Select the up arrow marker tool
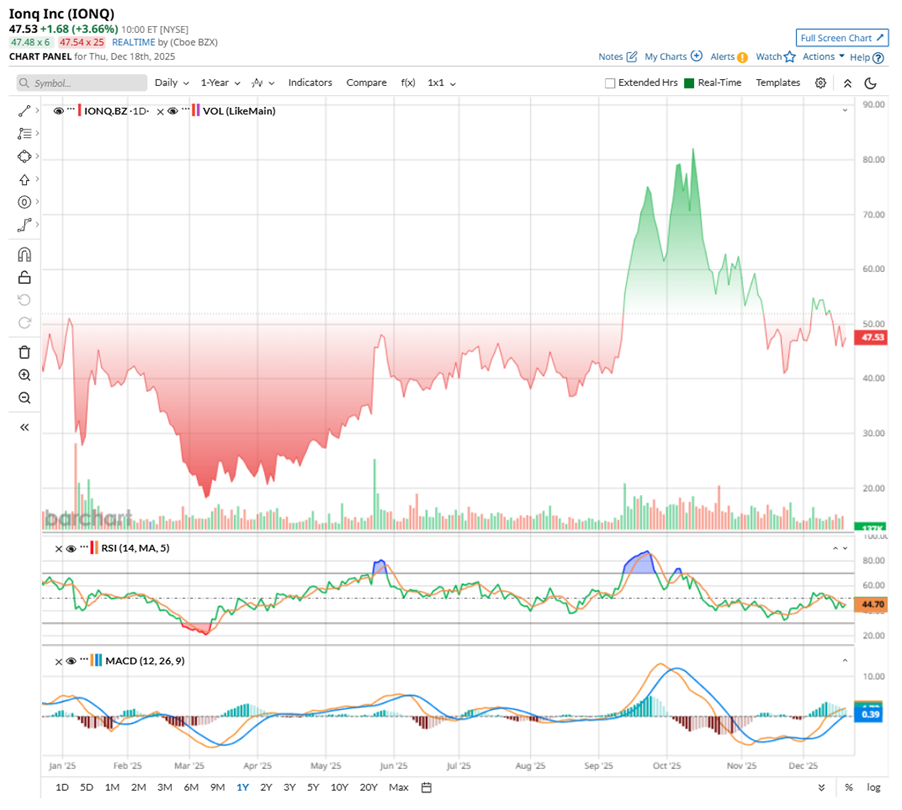902x810 pixels. coord(24,179)
